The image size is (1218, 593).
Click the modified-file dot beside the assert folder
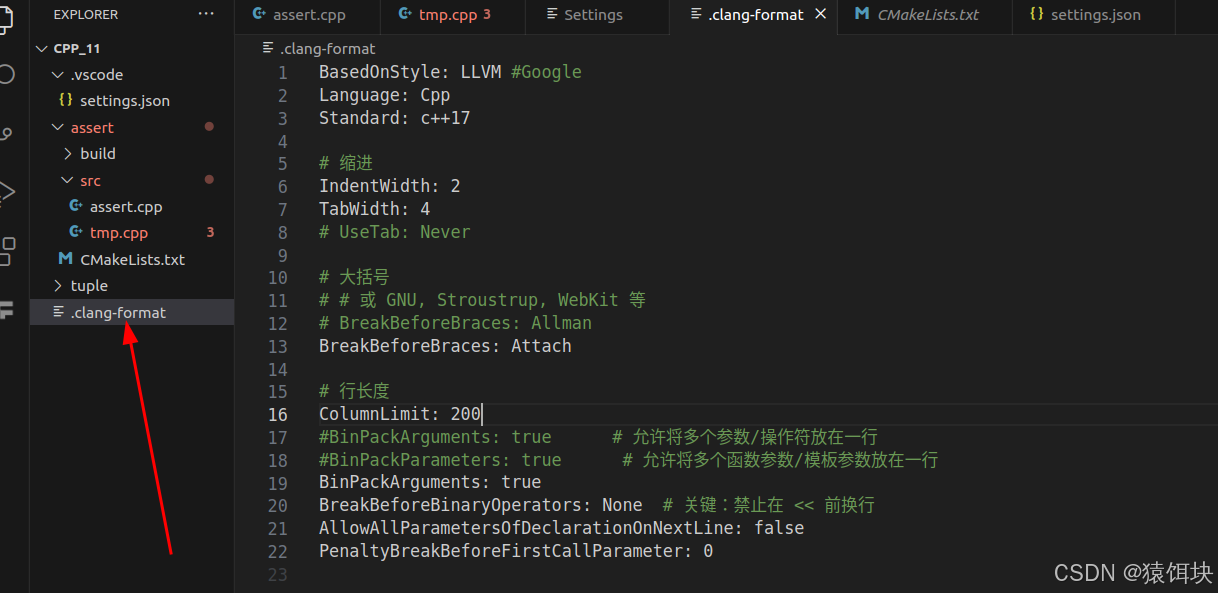pos(210,126)
